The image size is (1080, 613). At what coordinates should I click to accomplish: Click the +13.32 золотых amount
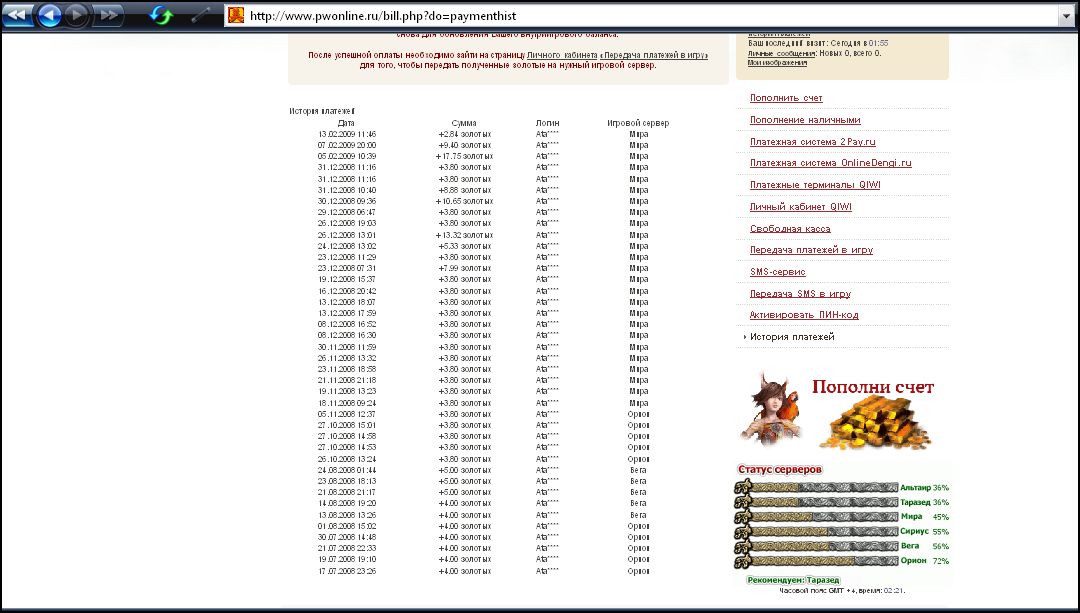[x=464, y=235]
